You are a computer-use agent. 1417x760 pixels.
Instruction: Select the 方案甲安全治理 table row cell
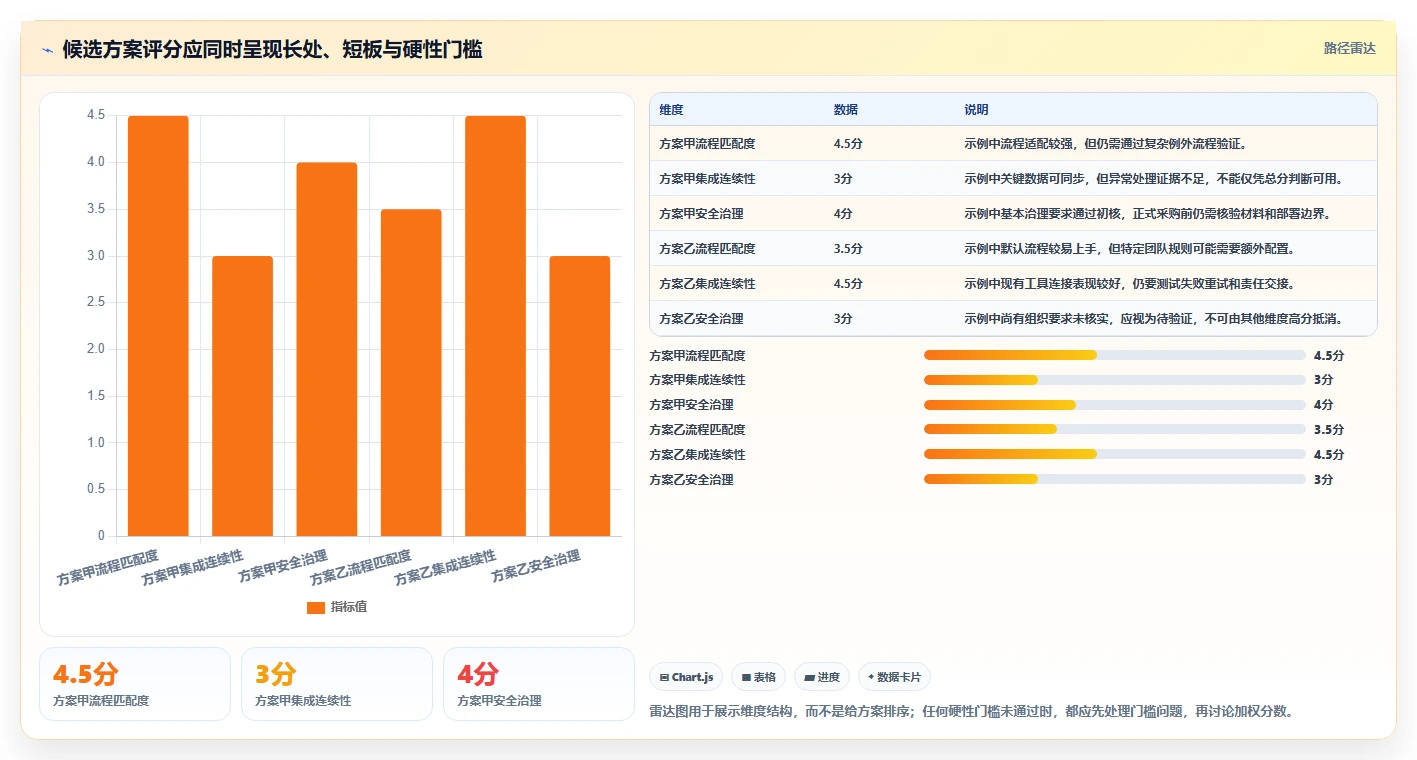pyautogui.click(x=701, y=214)
